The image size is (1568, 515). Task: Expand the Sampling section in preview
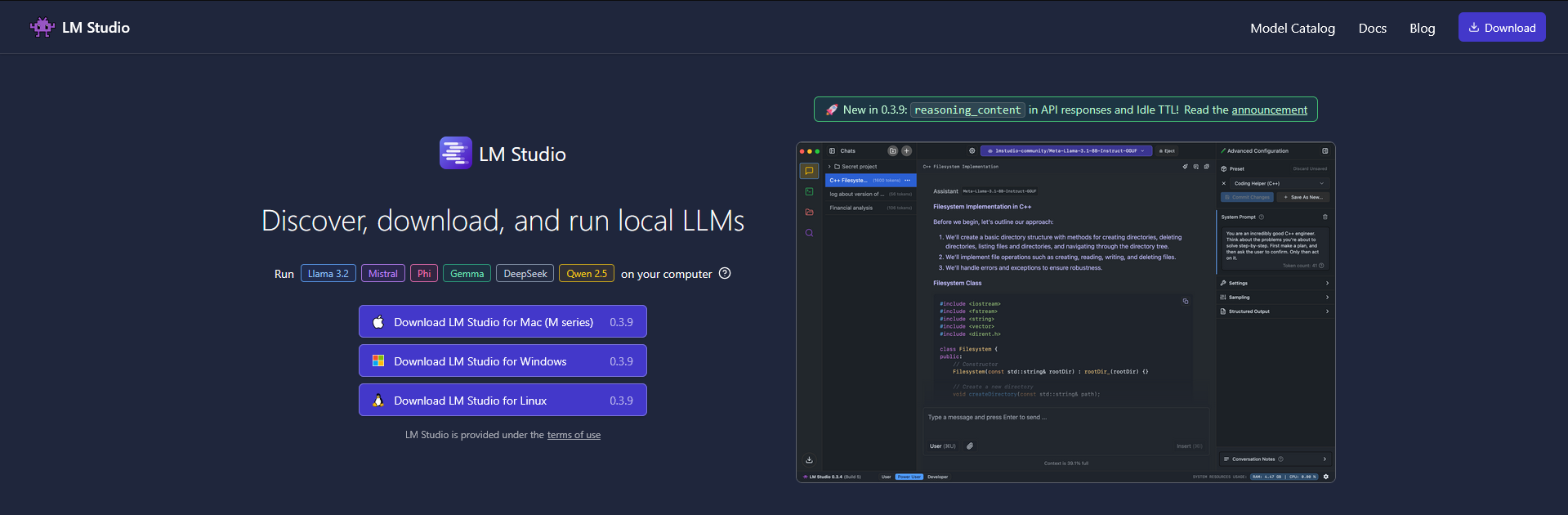click(x=1275, y=297)
